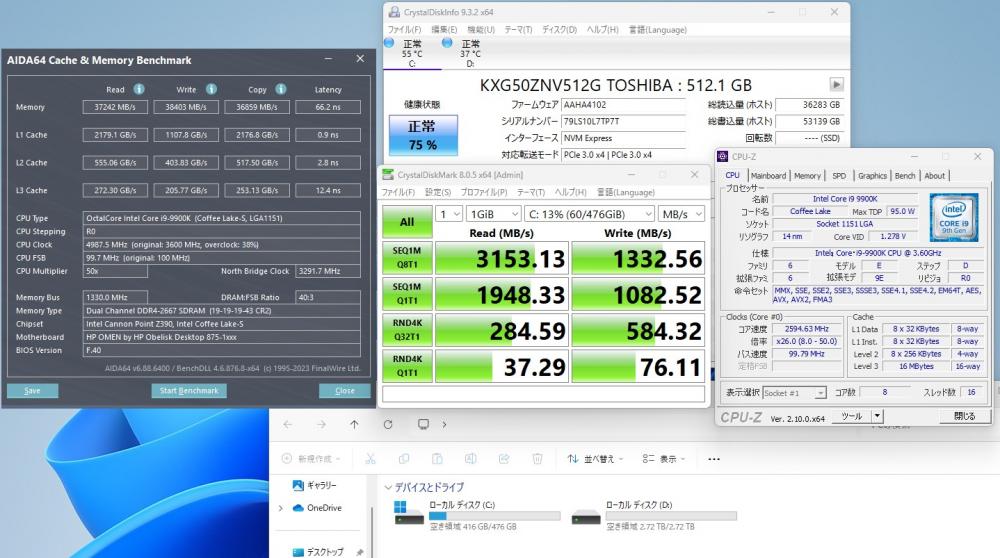Expand the address bar path chevron

pos(445,424)
